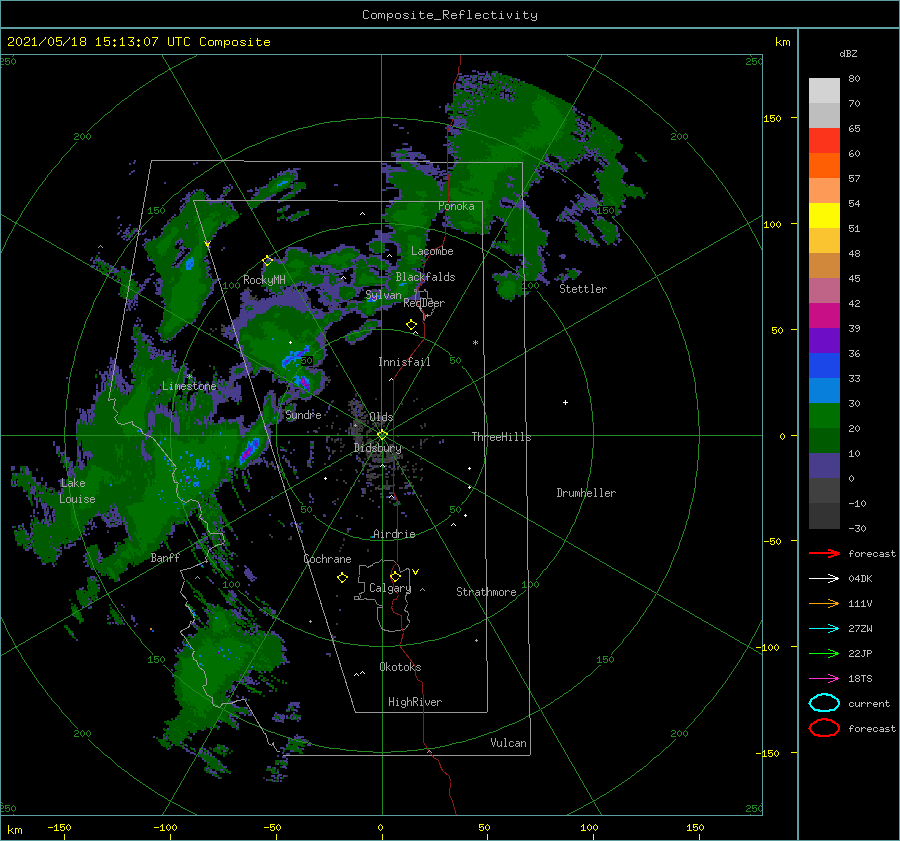Click the Blackfalds city label
Screen dimensions: 900x841
click(425, 277)
